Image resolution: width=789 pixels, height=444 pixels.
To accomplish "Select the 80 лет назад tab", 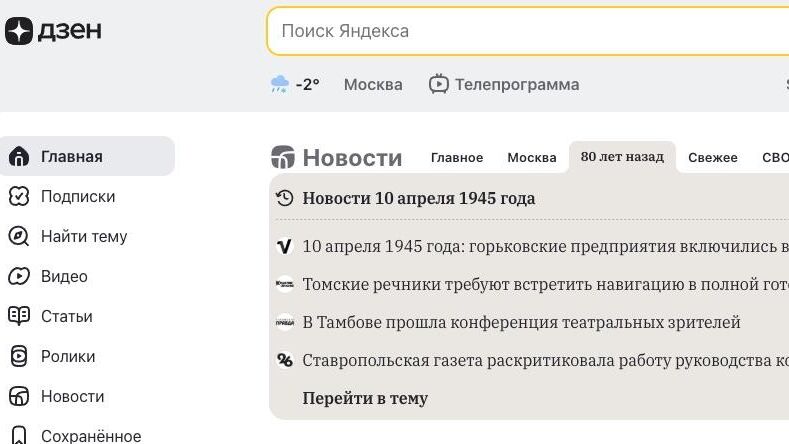I will pyautogui.click(x=622, y=157).
